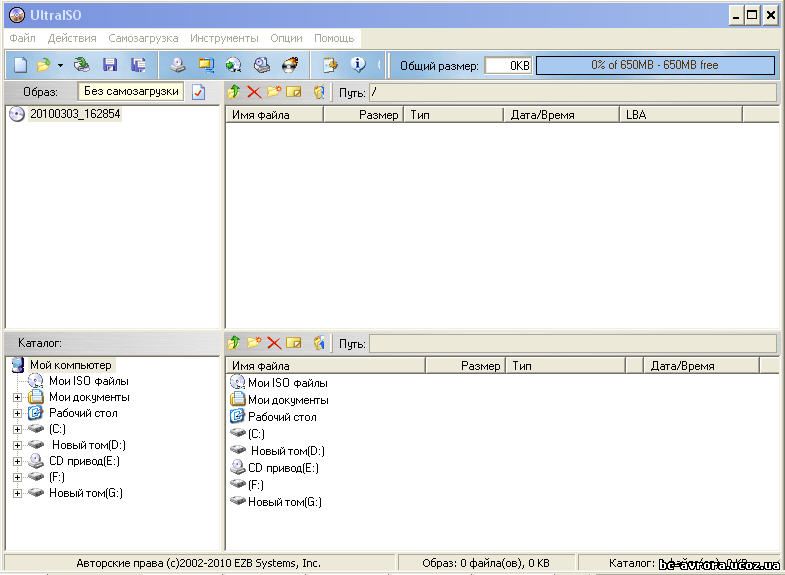Click the Без самозагрузки boot status field

pyautogui.click(x=131, y=91)
